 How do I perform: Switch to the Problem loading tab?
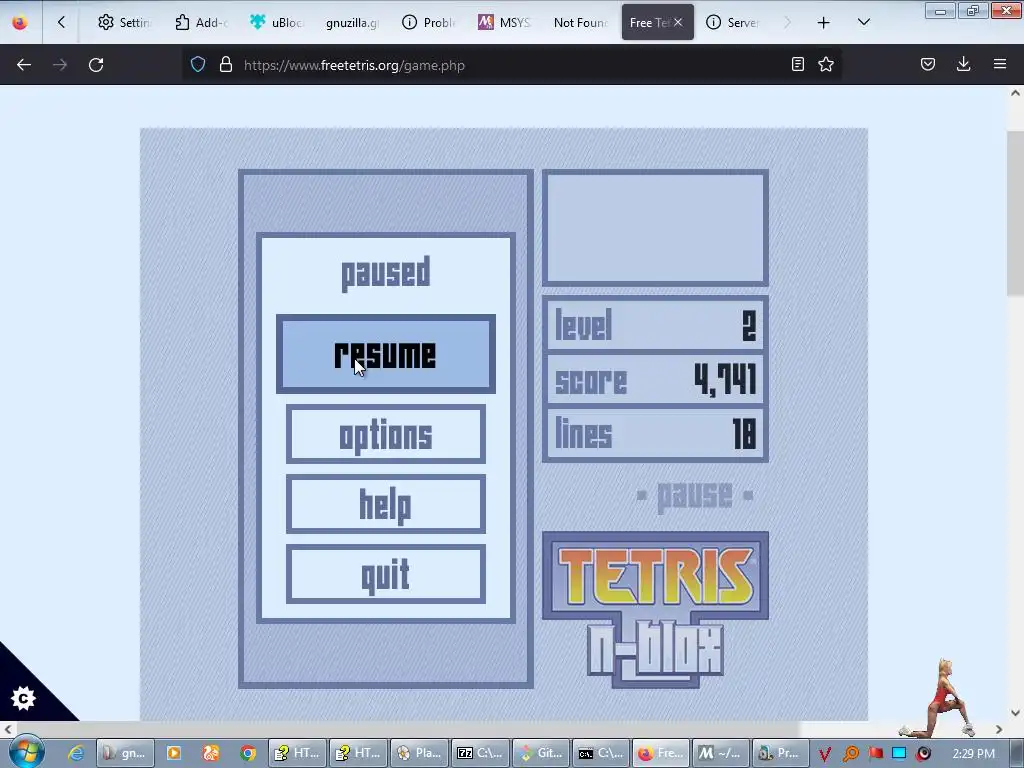pos(429,22)
